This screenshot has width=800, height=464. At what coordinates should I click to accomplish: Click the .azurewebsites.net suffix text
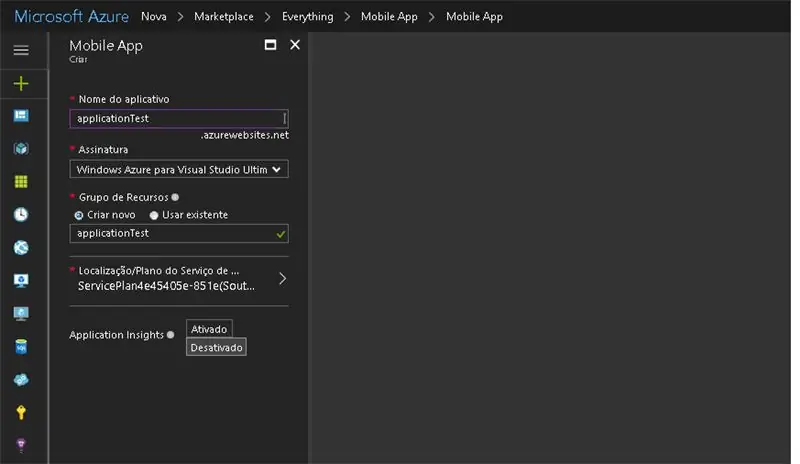coord(245,135)
